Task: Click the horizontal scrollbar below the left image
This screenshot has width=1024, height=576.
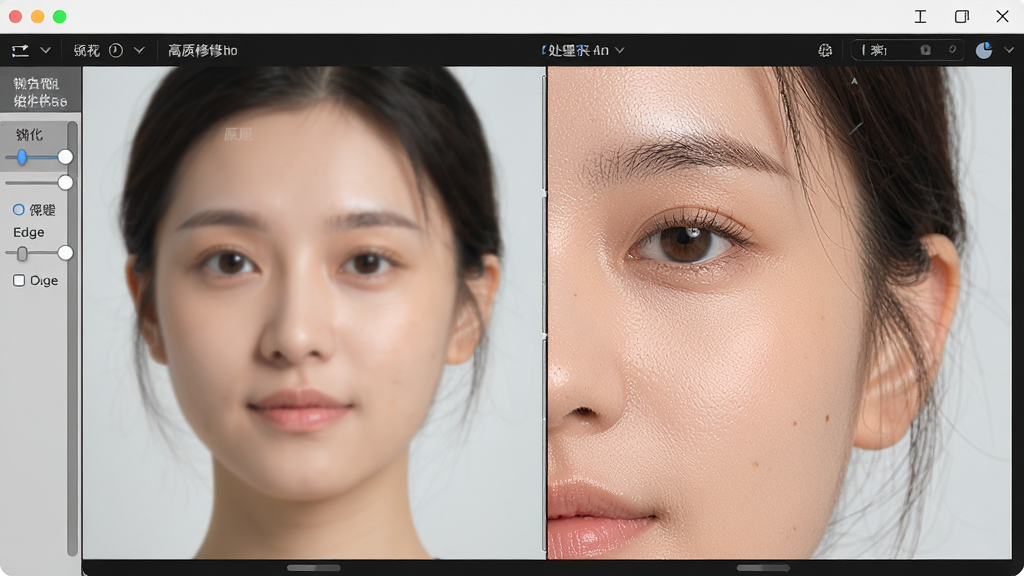Action: point(313,568)
